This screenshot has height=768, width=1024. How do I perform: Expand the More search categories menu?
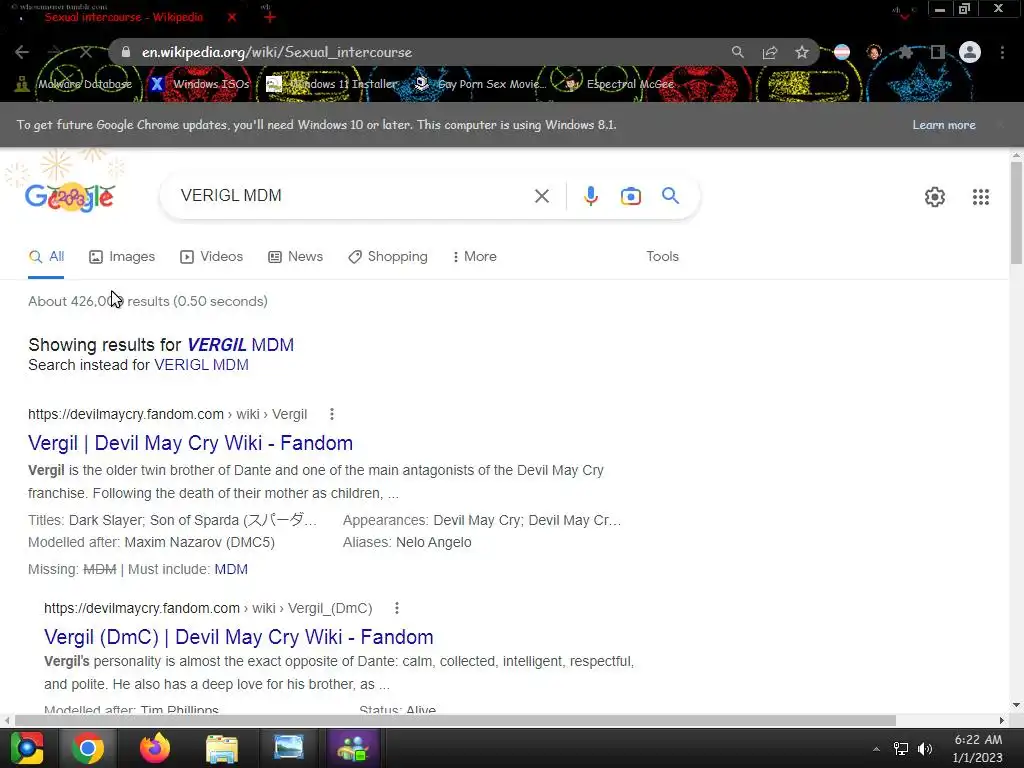click(x=475, y=257)
